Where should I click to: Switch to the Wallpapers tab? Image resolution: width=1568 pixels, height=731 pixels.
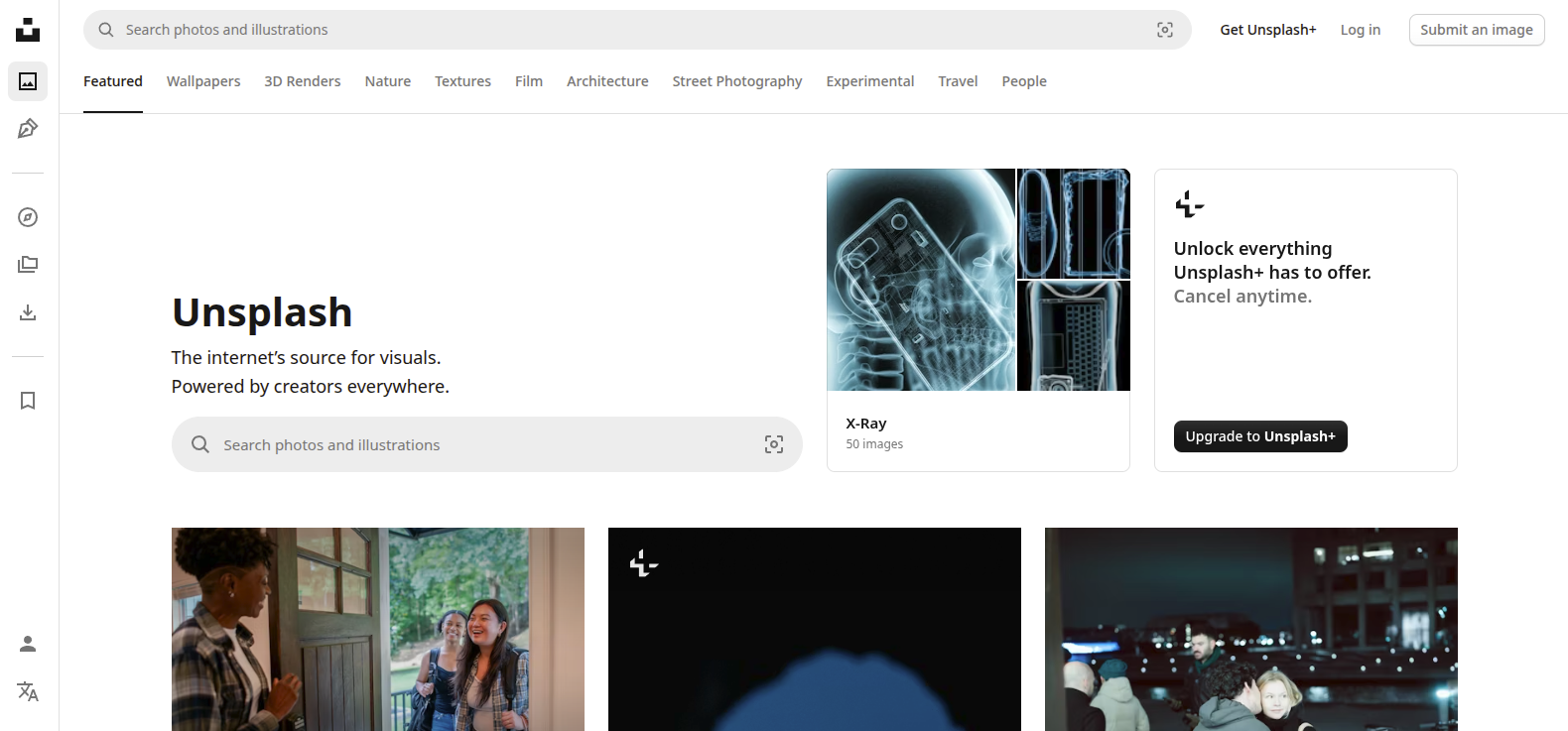203,81
